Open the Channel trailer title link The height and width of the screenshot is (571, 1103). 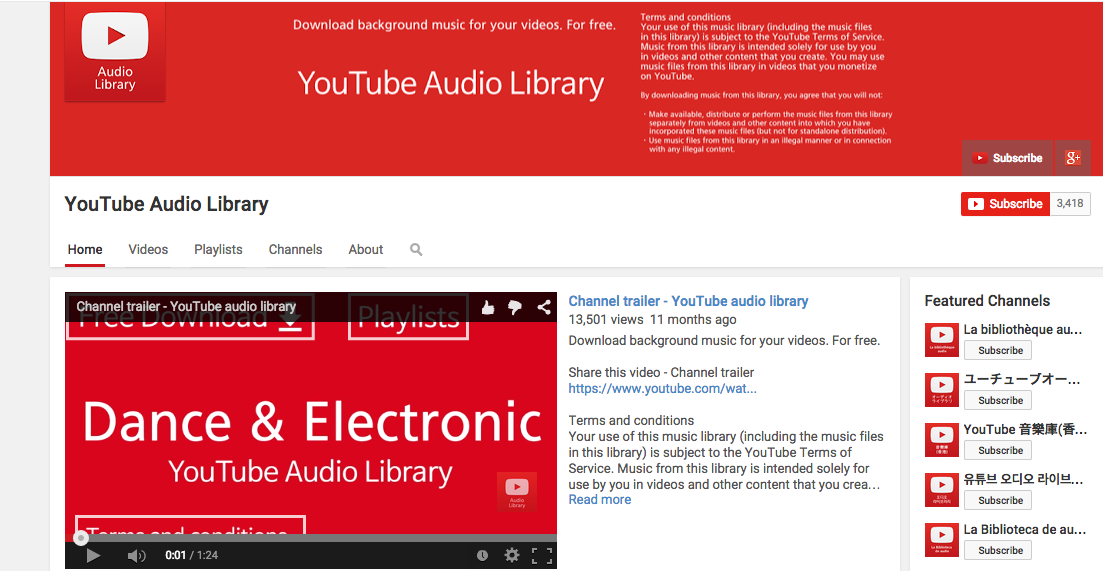point(688,301)
